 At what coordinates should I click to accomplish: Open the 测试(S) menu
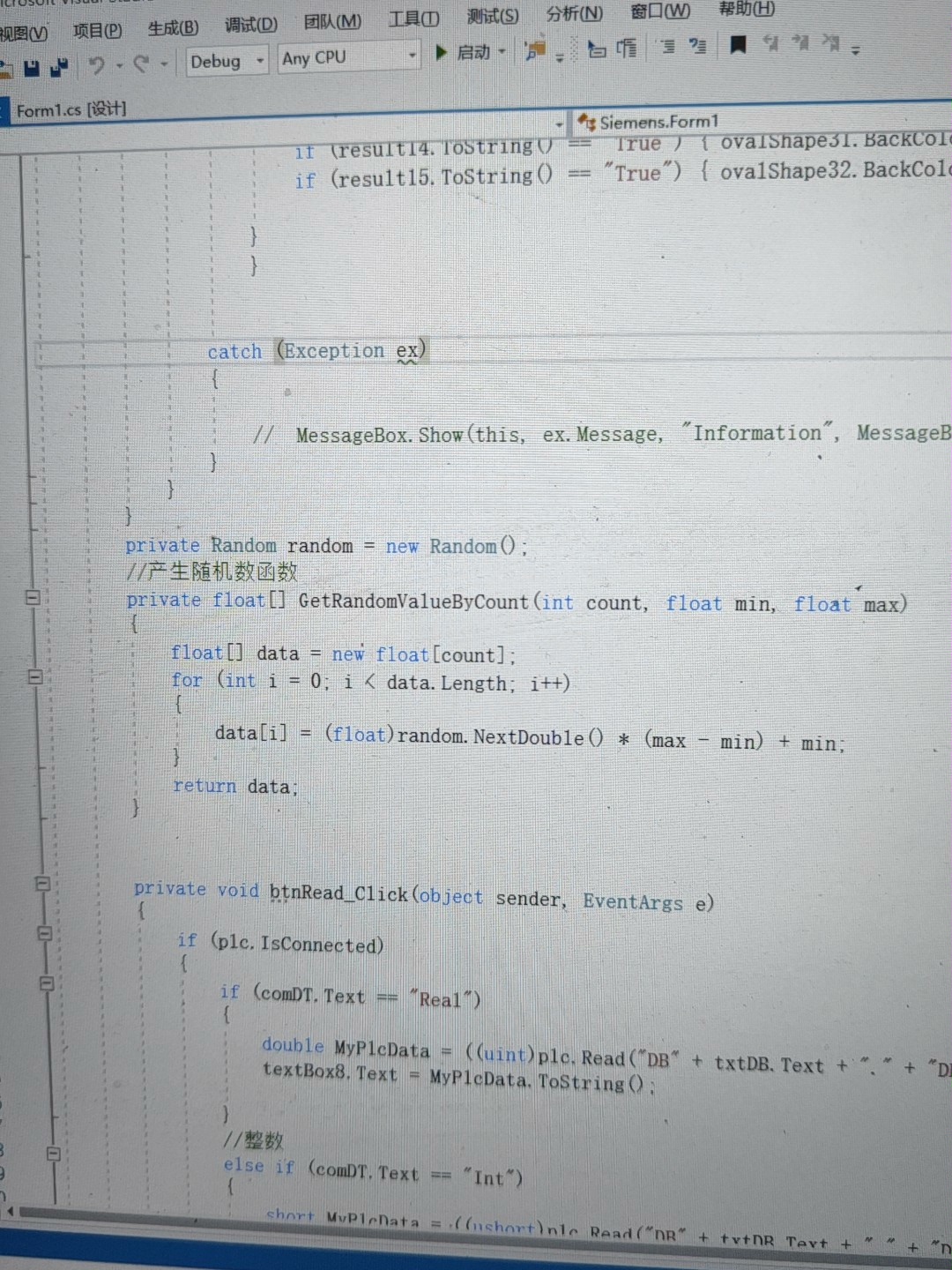(493, 16)
